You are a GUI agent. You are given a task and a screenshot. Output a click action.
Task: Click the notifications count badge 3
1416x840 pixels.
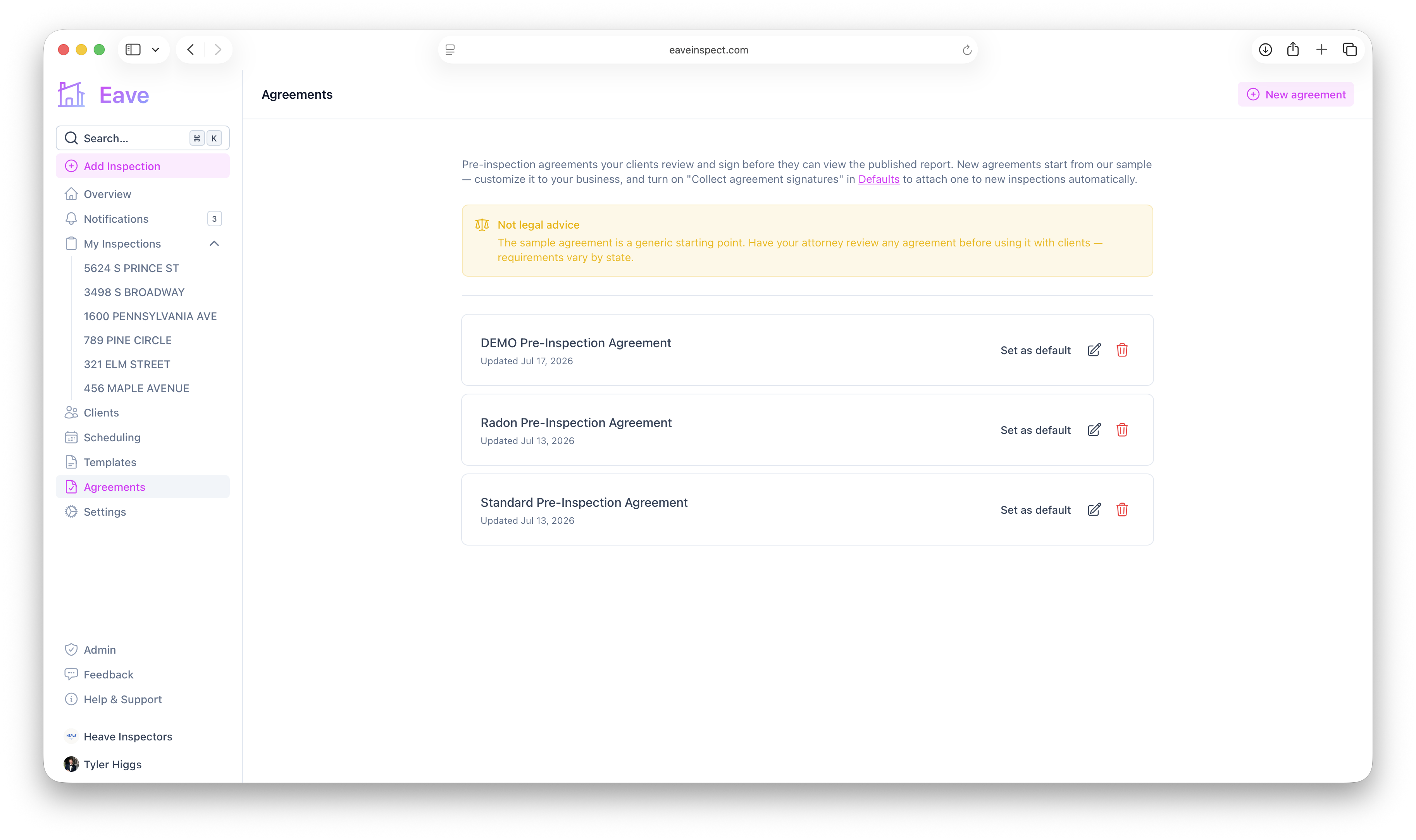(x=215, y=219)
